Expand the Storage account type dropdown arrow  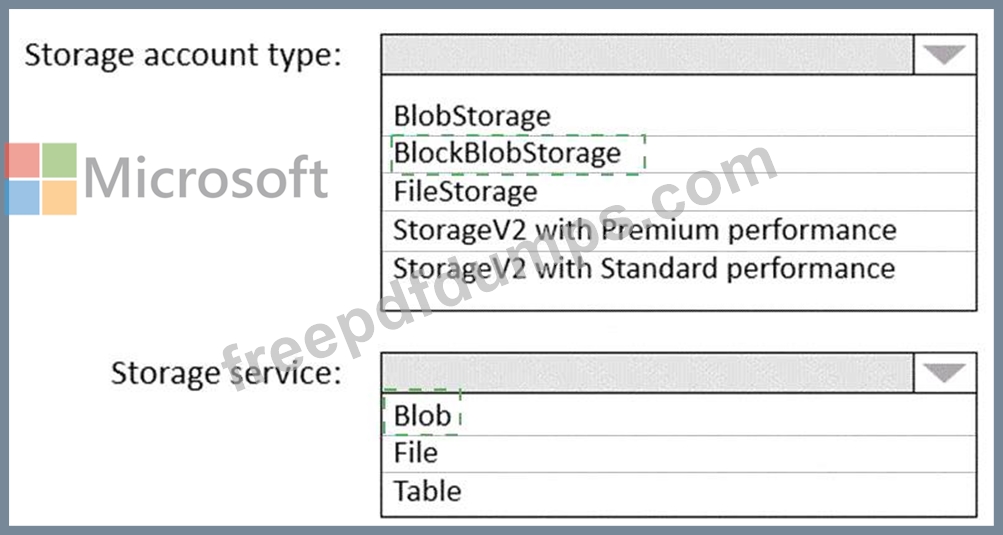pyautogui.click(x=944, y=55)
